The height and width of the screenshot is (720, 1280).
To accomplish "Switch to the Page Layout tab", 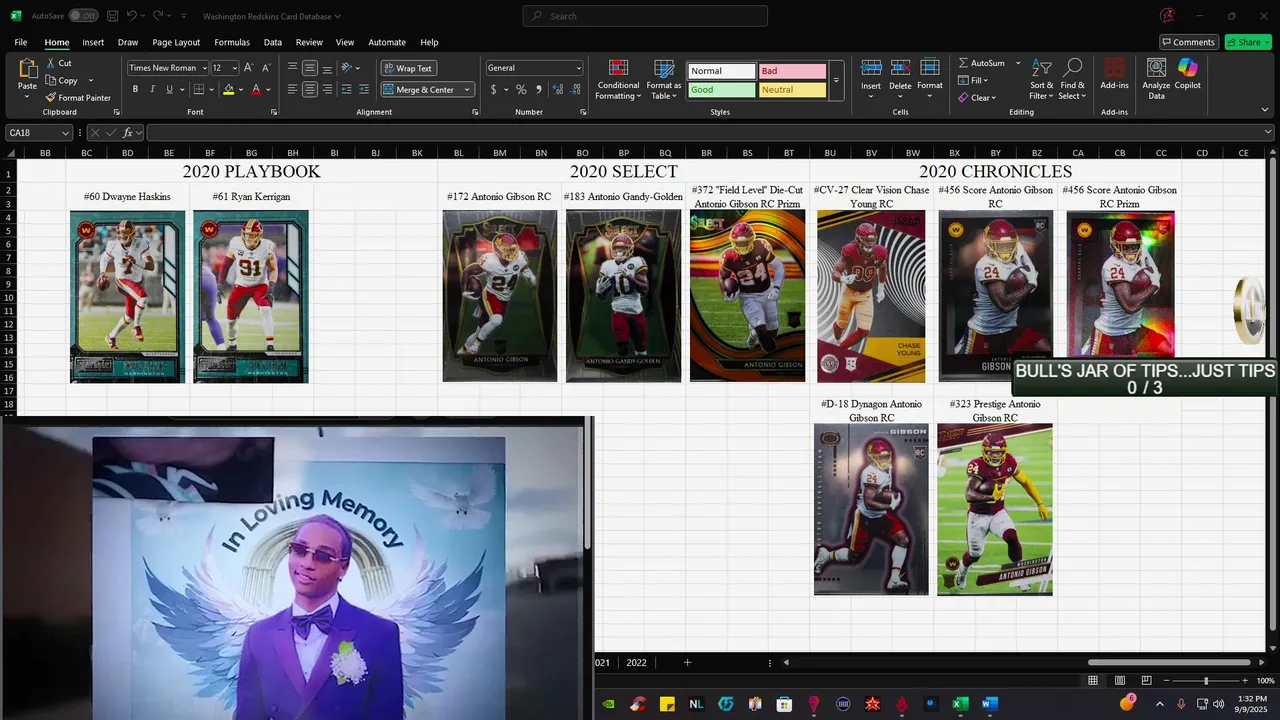I will [176, 42].
